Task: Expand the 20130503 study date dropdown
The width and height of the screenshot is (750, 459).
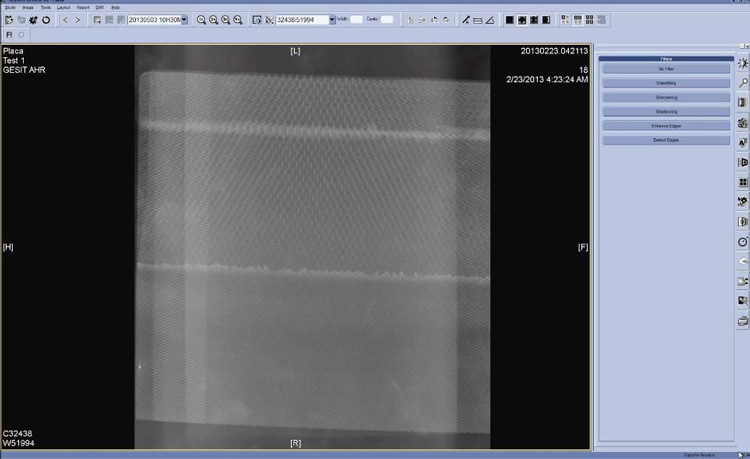Action: click(x=185, y=20)
